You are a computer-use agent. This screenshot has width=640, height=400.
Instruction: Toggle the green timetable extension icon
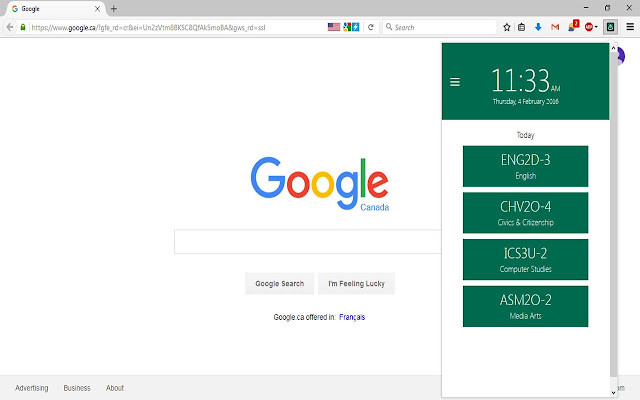click(611, 27)
